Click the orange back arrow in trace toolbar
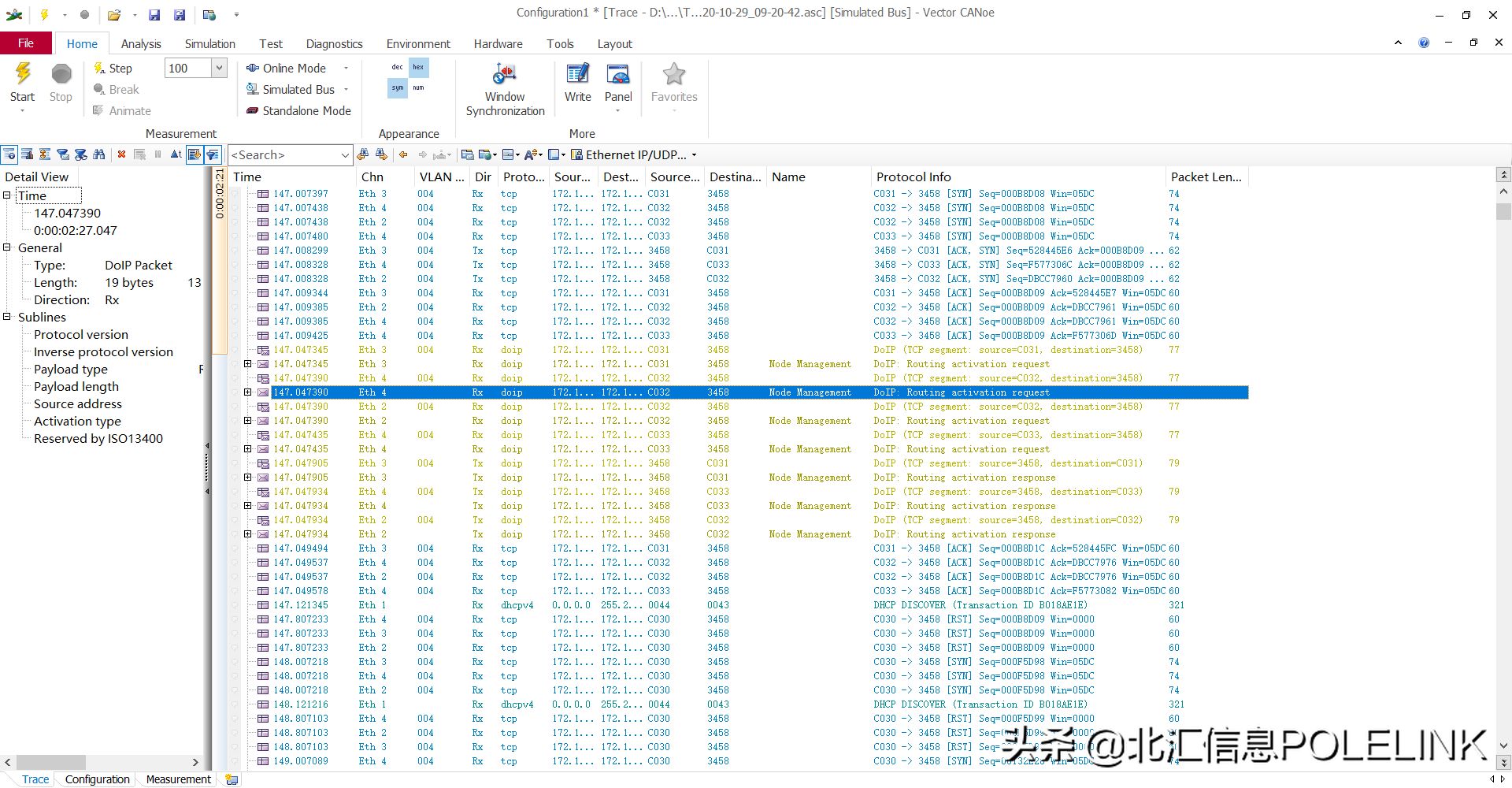This screenshot has height=788, width=1512. click(x=403, y=154)
